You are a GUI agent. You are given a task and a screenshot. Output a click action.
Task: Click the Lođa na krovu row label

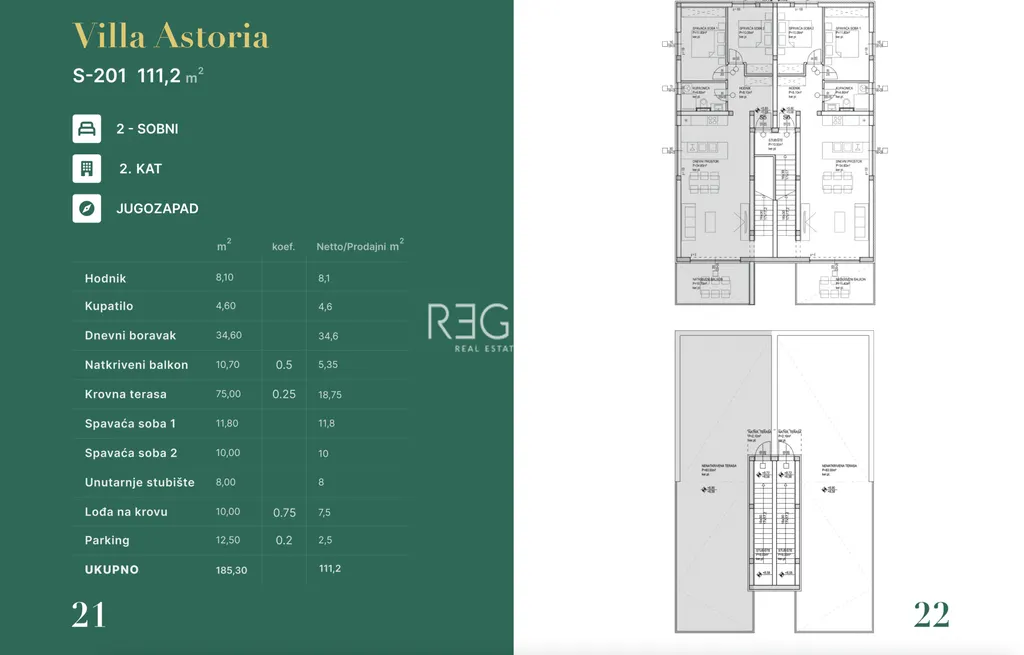tap(126, 511)
